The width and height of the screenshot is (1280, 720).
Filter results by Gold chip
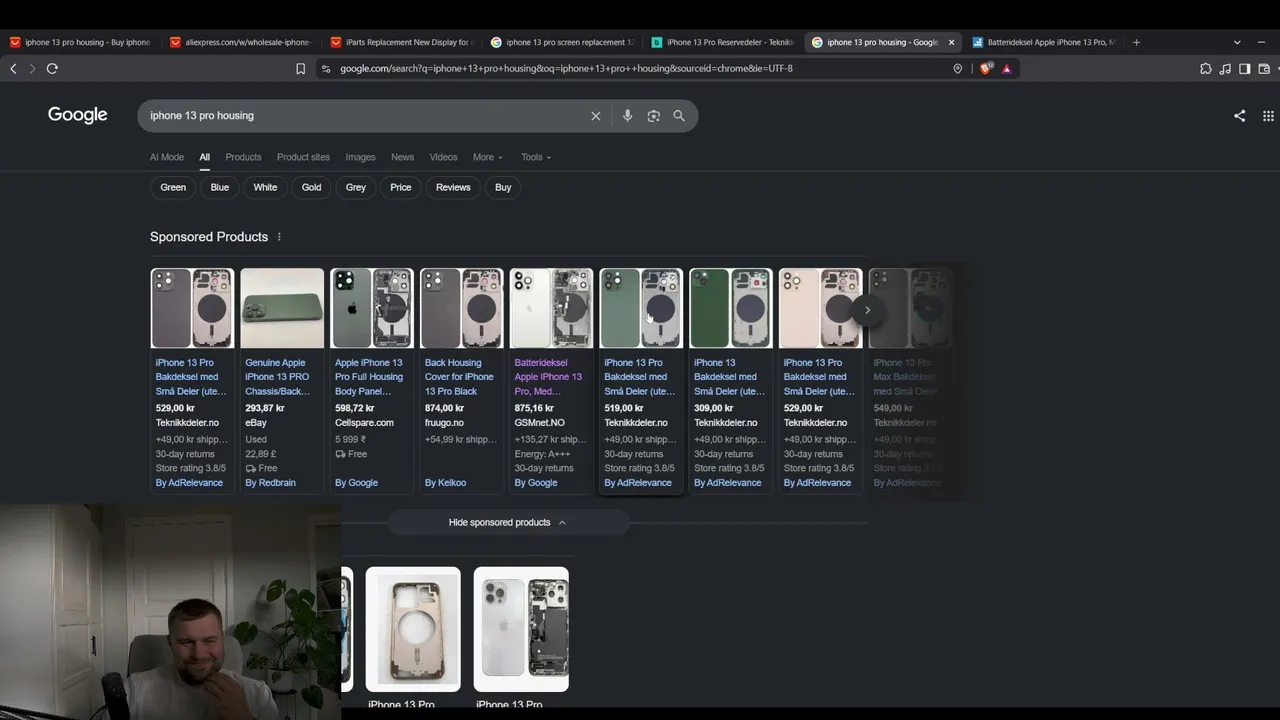[x=312, y=187]
